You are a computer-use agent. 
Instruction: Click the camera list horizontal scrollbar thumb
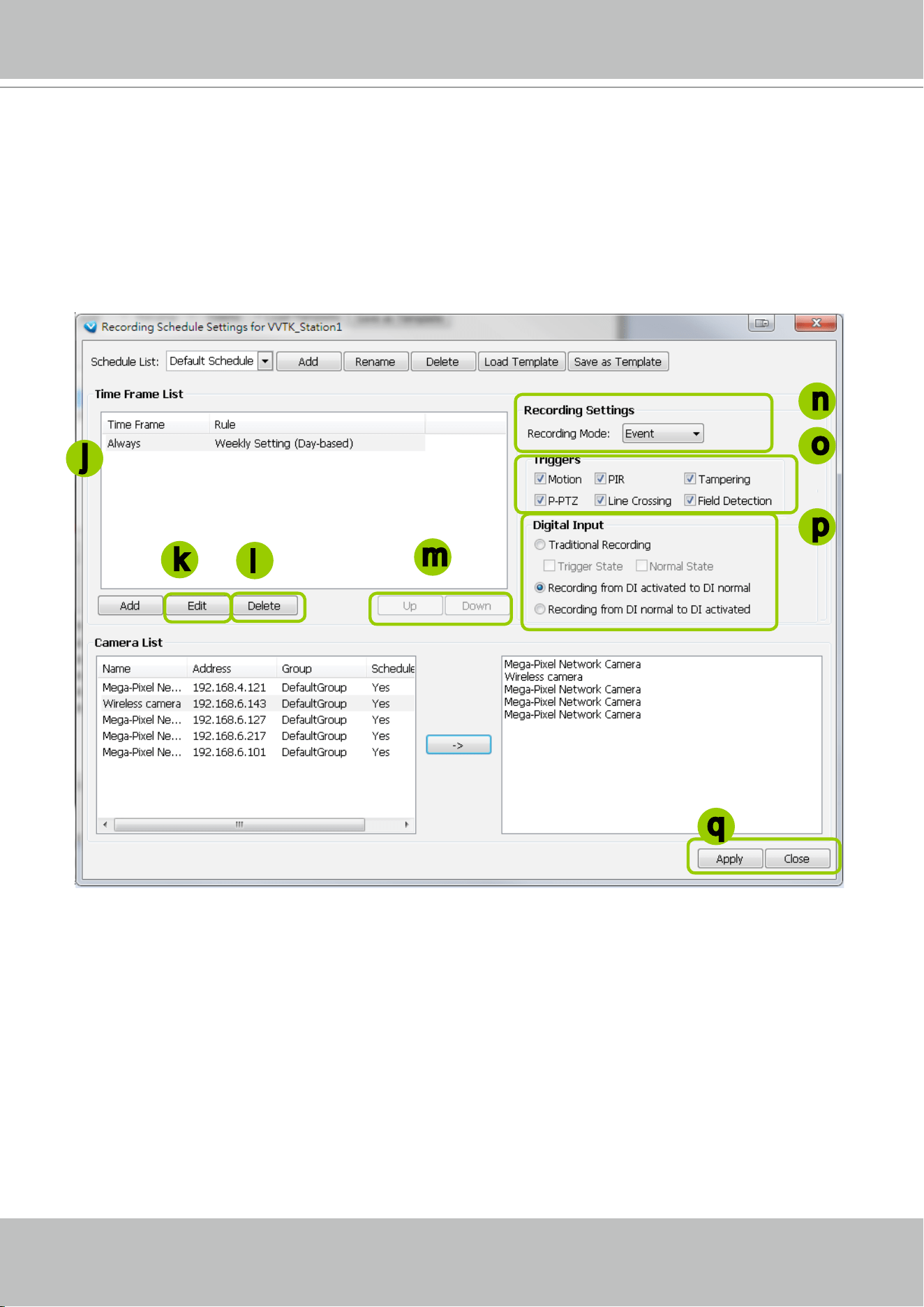[x=239, y=825]
